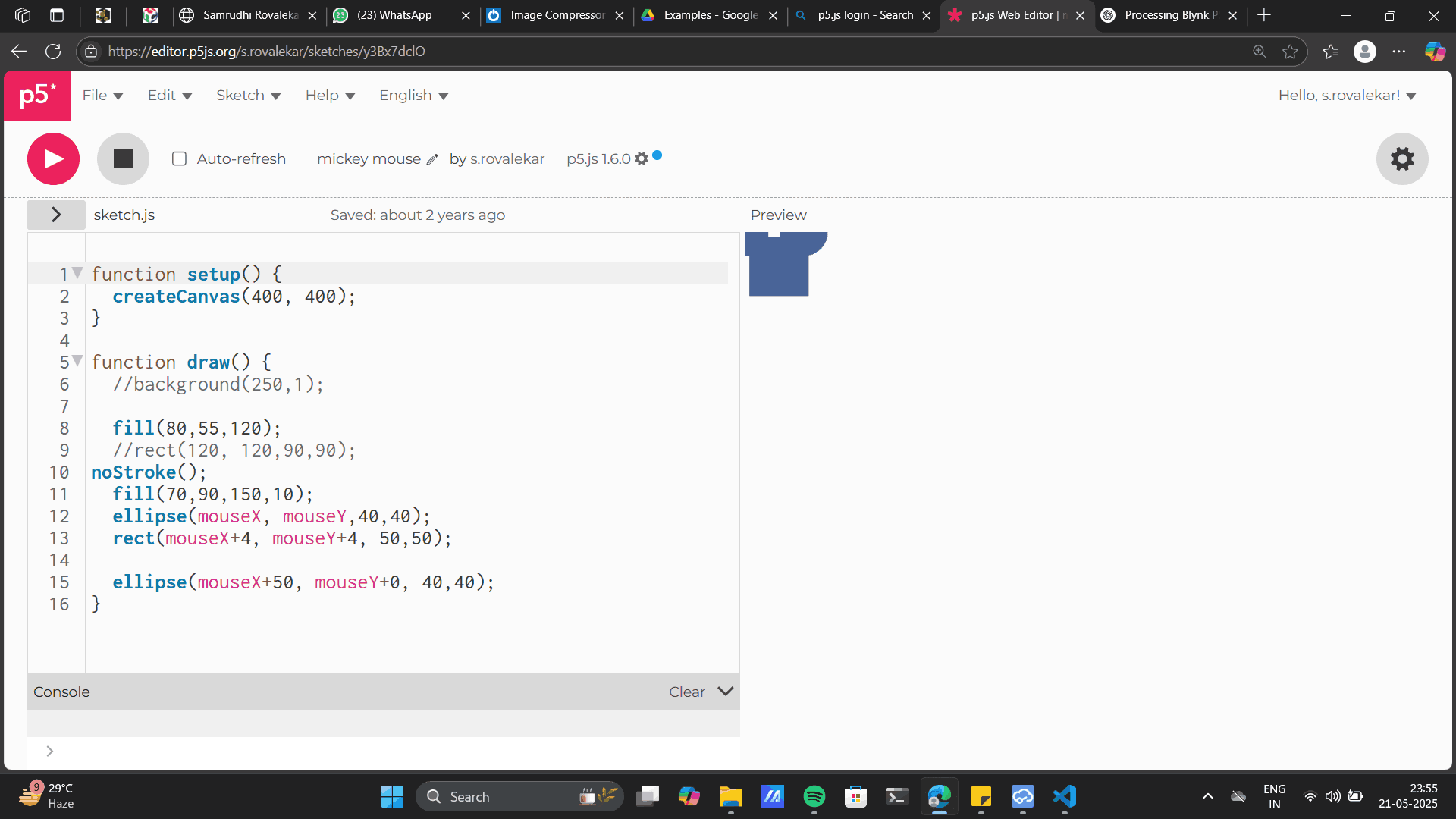The image size is (1456, 819).
Task: Edit sketch name using the pencil icon
Action: (x=432, y=159)
